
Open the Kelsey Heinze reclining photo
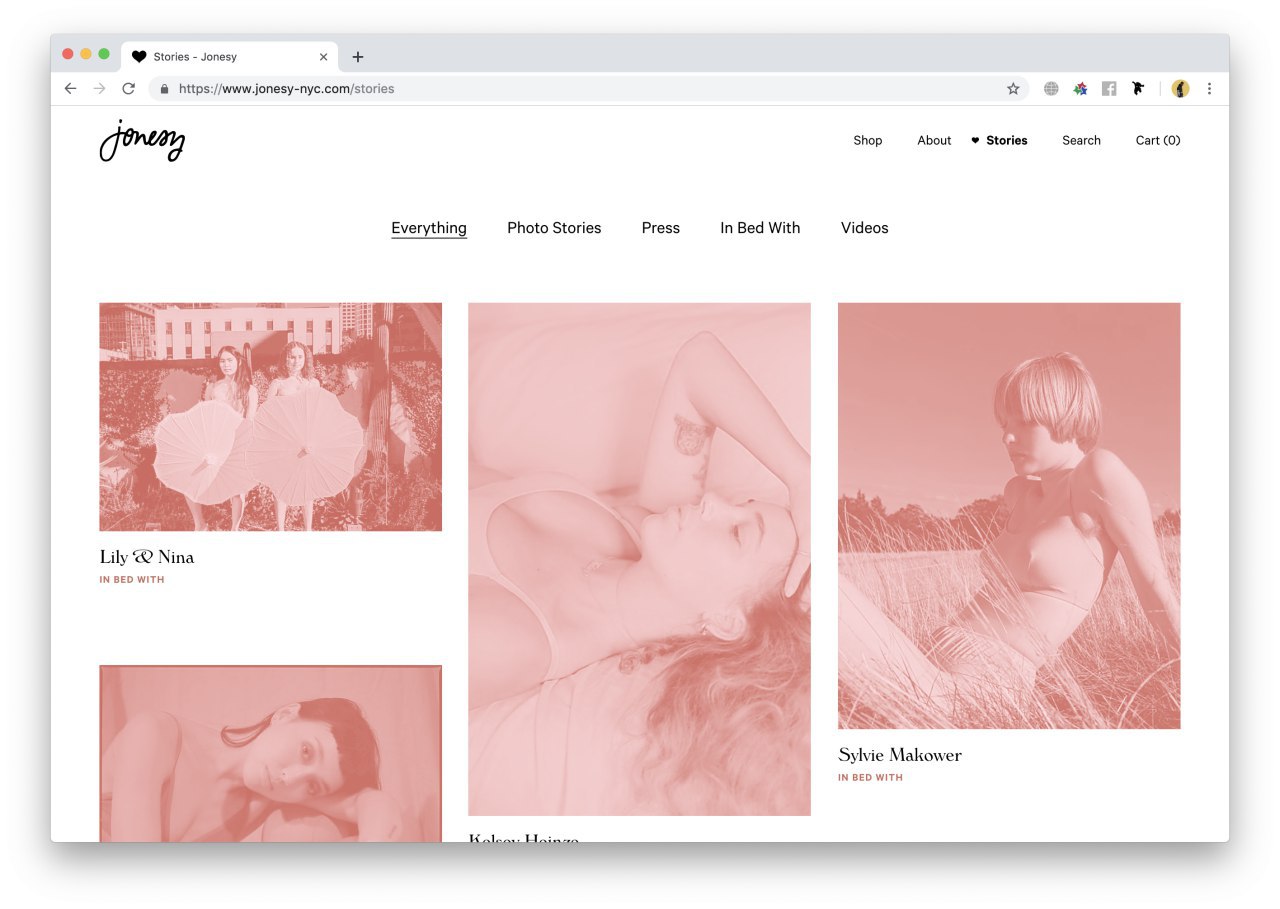click(x=639, y=559)
